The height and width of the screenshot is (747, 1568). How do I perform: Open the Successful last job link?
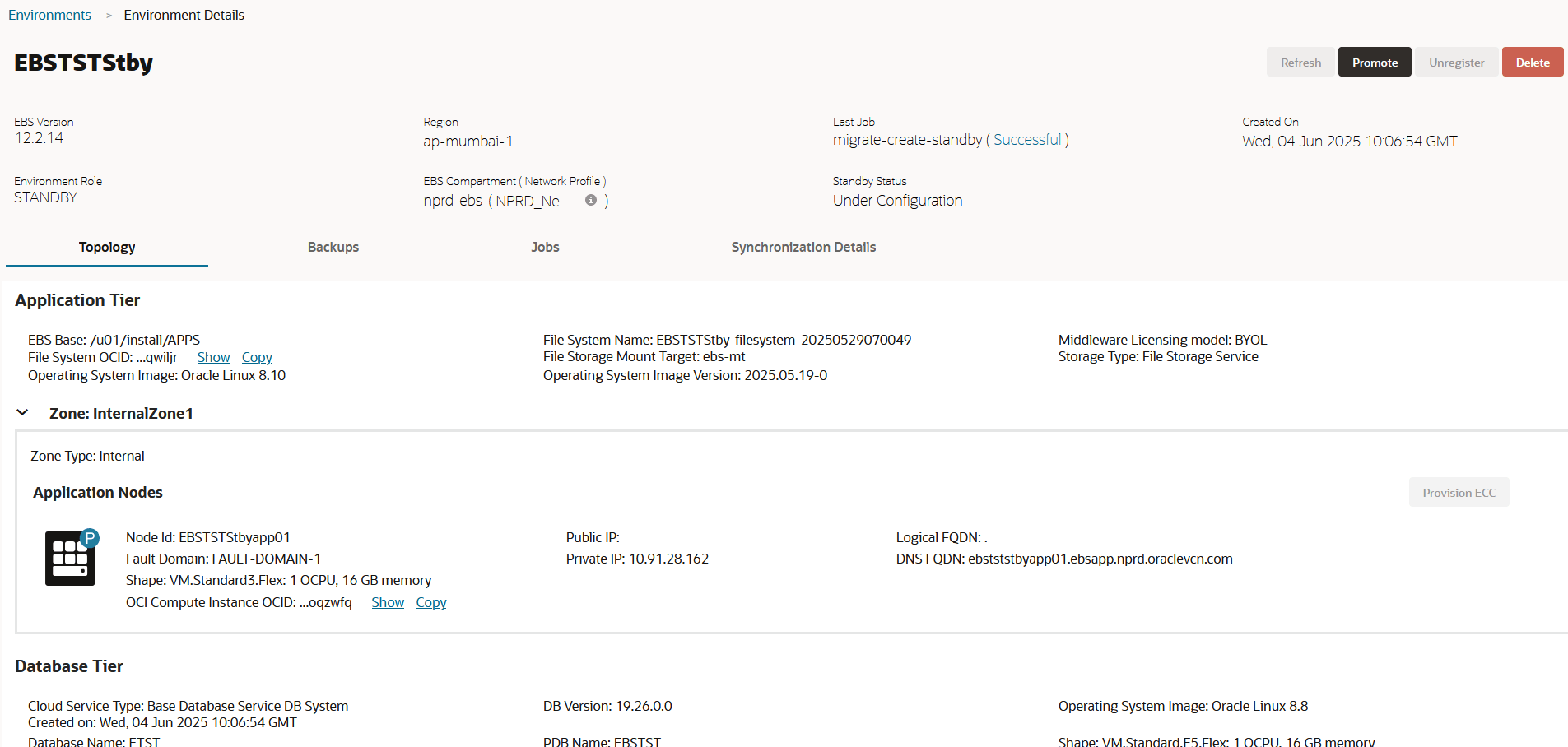pos(1027,140)
